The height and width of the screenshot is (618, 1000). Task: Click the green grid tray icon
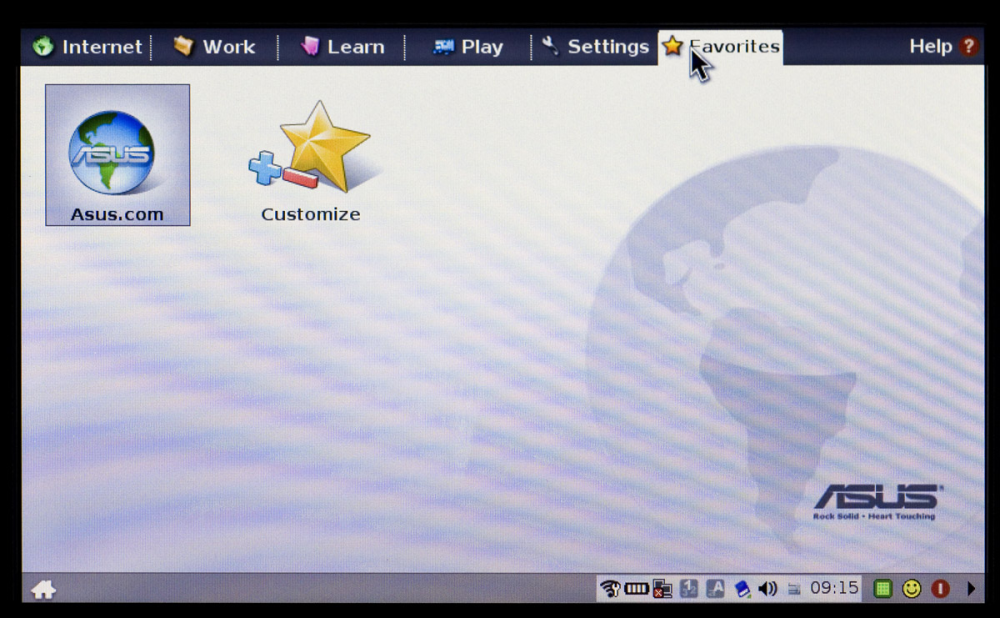pos(882,588)
